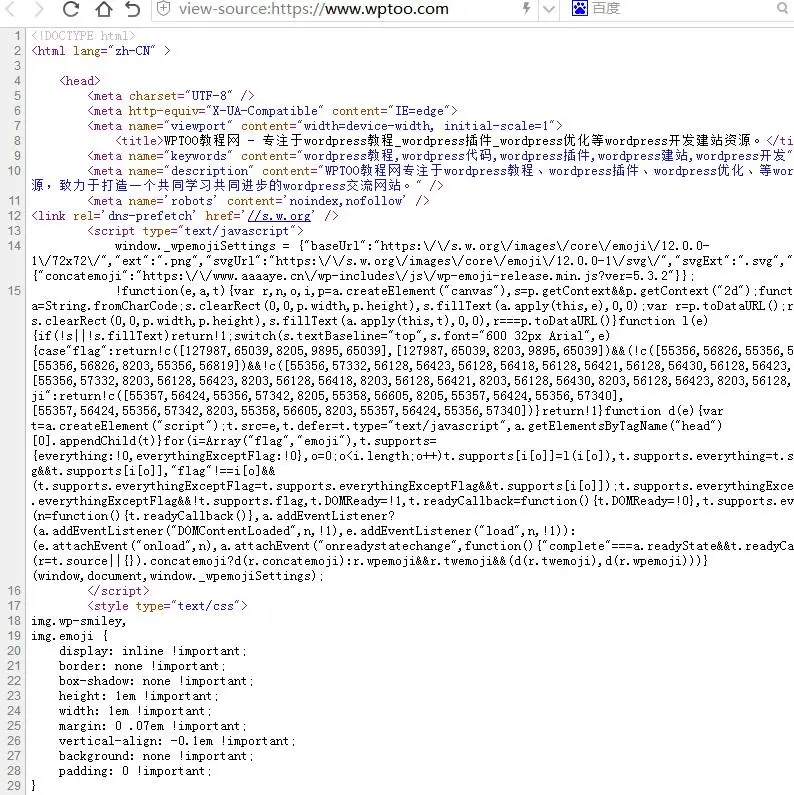Click the <!DOCTYPE html> line
The image size is (794, 795).
(x=83, y=35)
